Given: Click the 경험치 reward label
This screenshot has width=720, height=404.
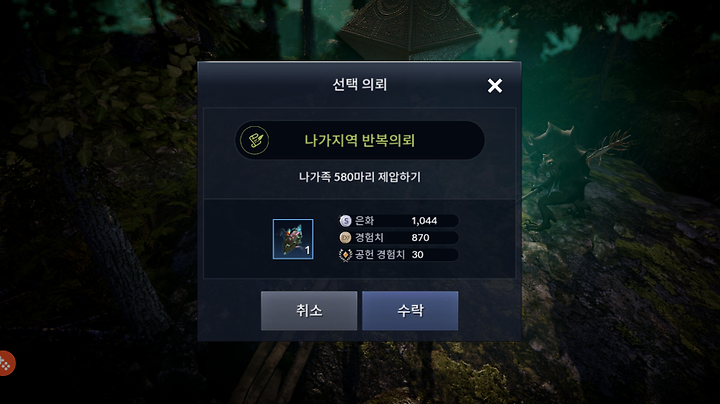Looking at the screenshot, I should [369, 237].
